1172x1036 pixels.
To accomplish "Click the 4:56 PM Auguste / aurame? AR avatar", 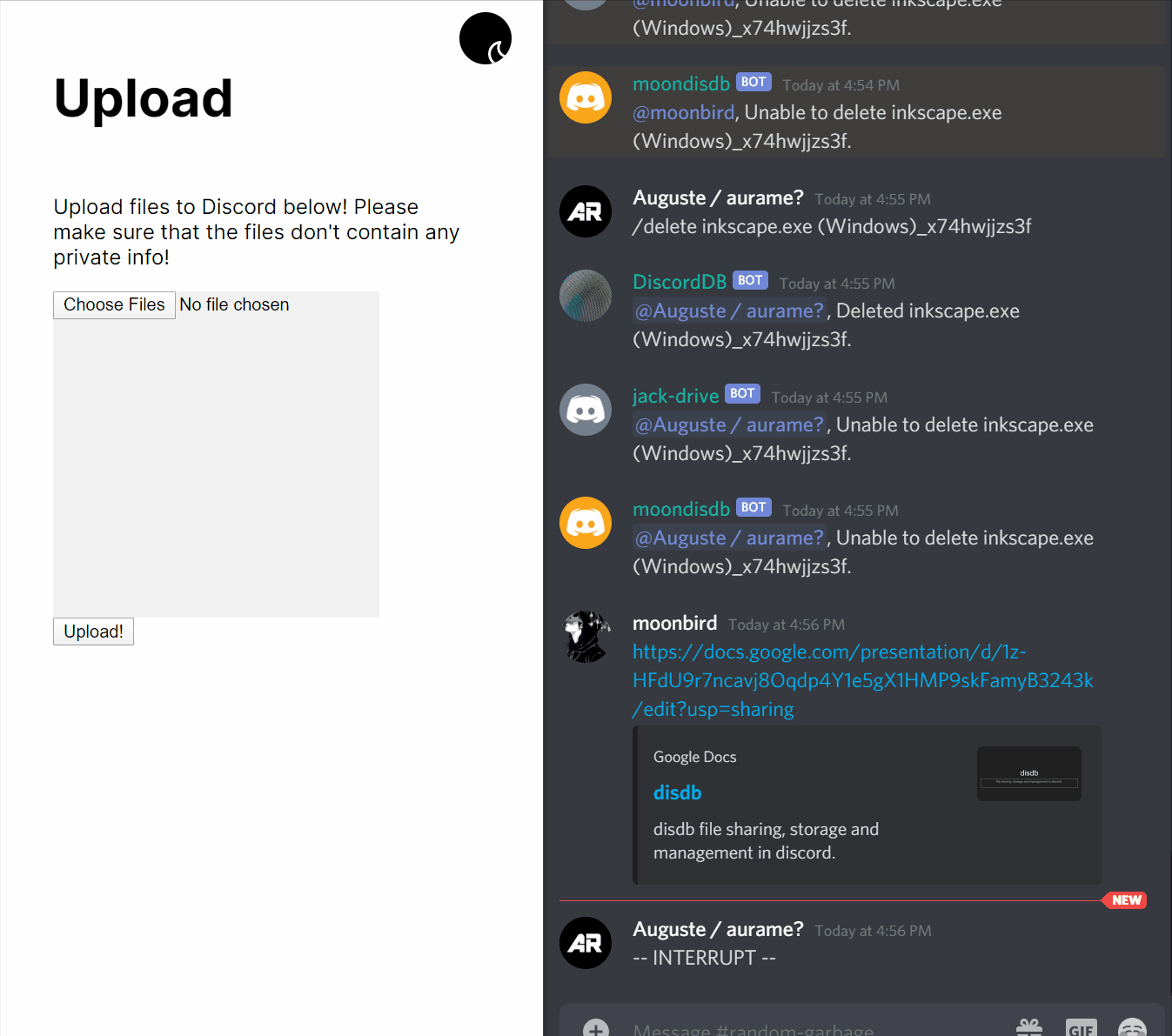I will coord(586,943).
